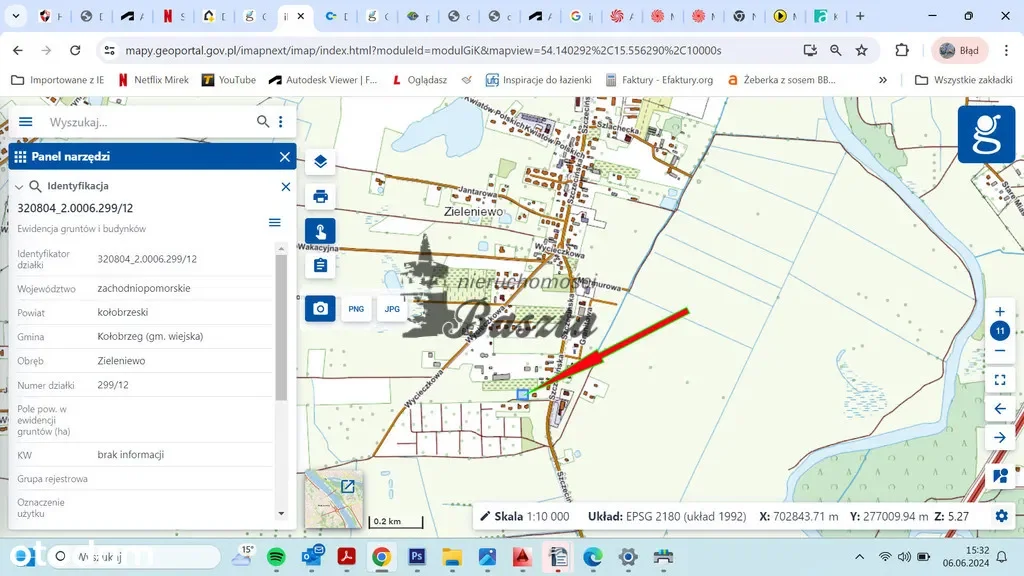The width and height of the screenshot is (1024, 576).
Task: Close the Panel narzędzi panel
Action: pyautogui.click(x=285, y=157)
